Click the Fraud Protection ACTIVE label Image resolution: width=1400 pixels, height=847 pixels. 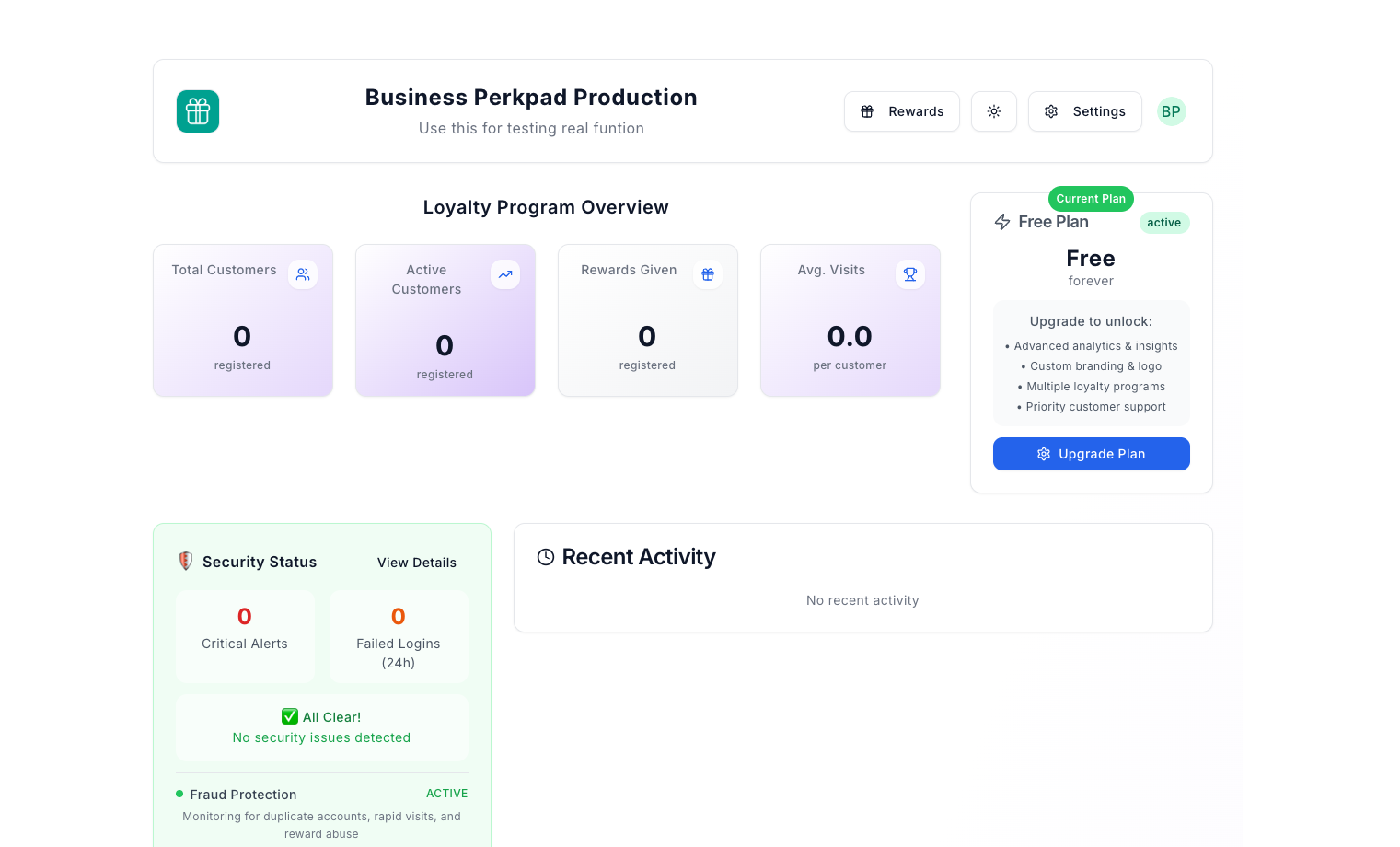tap(446, 794)
